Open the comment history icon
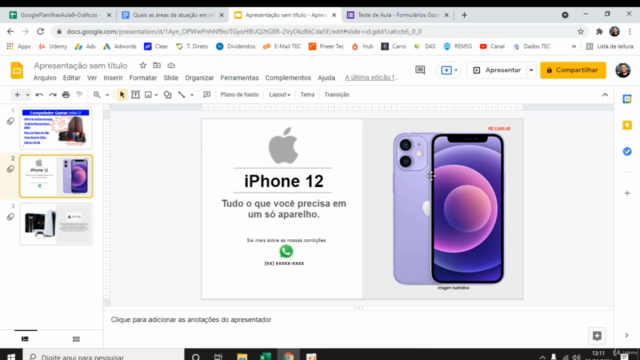Screen dimensions: 640x360 click(420, 70)
